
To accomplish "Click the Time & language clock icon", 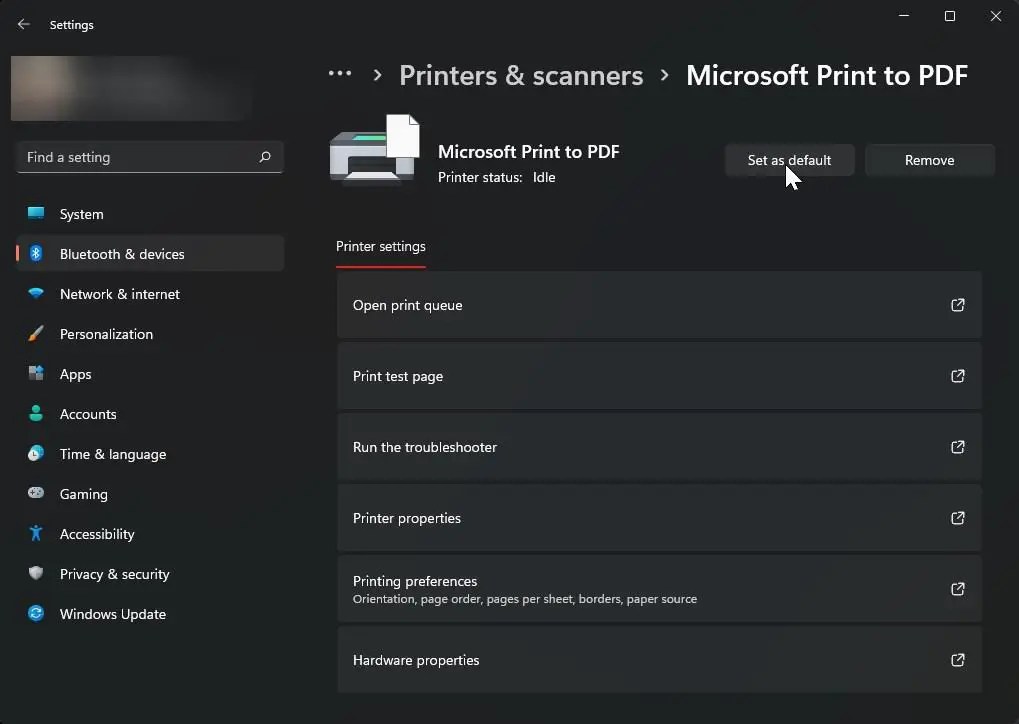I will tap(36, 453).
